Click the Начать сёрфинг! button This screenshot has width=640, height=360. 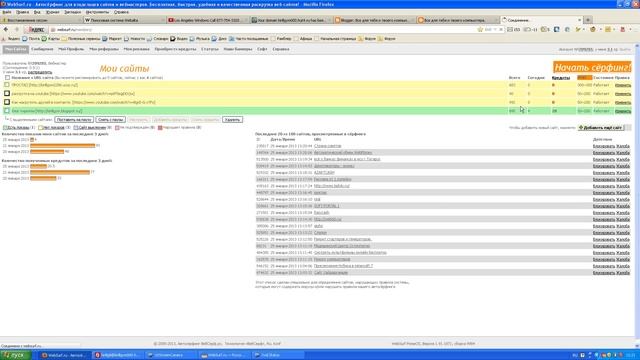pos(592,67)
